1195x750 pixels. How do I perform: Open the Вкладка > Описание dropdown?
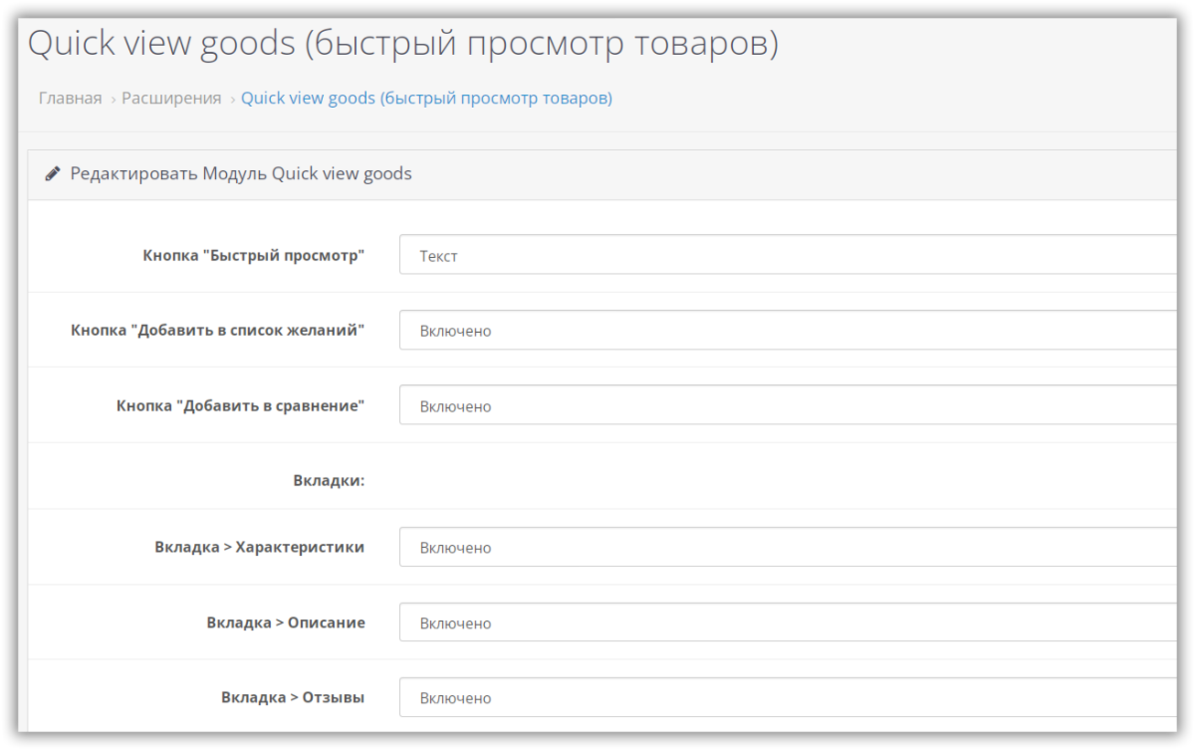(x=787, y=622)
